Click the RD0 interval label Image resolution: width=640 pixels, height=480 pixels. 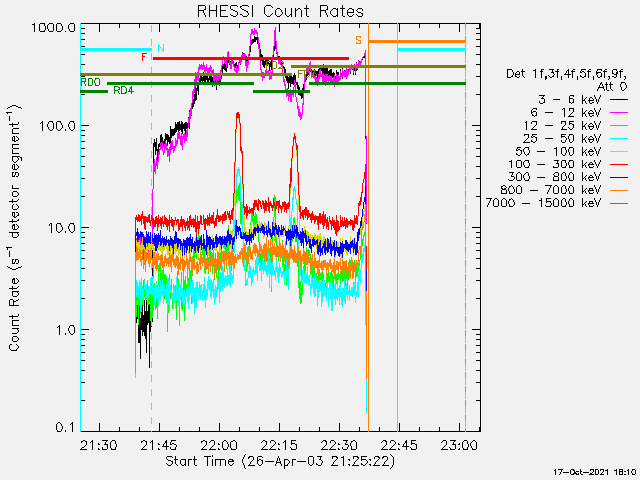pos(90,82)
